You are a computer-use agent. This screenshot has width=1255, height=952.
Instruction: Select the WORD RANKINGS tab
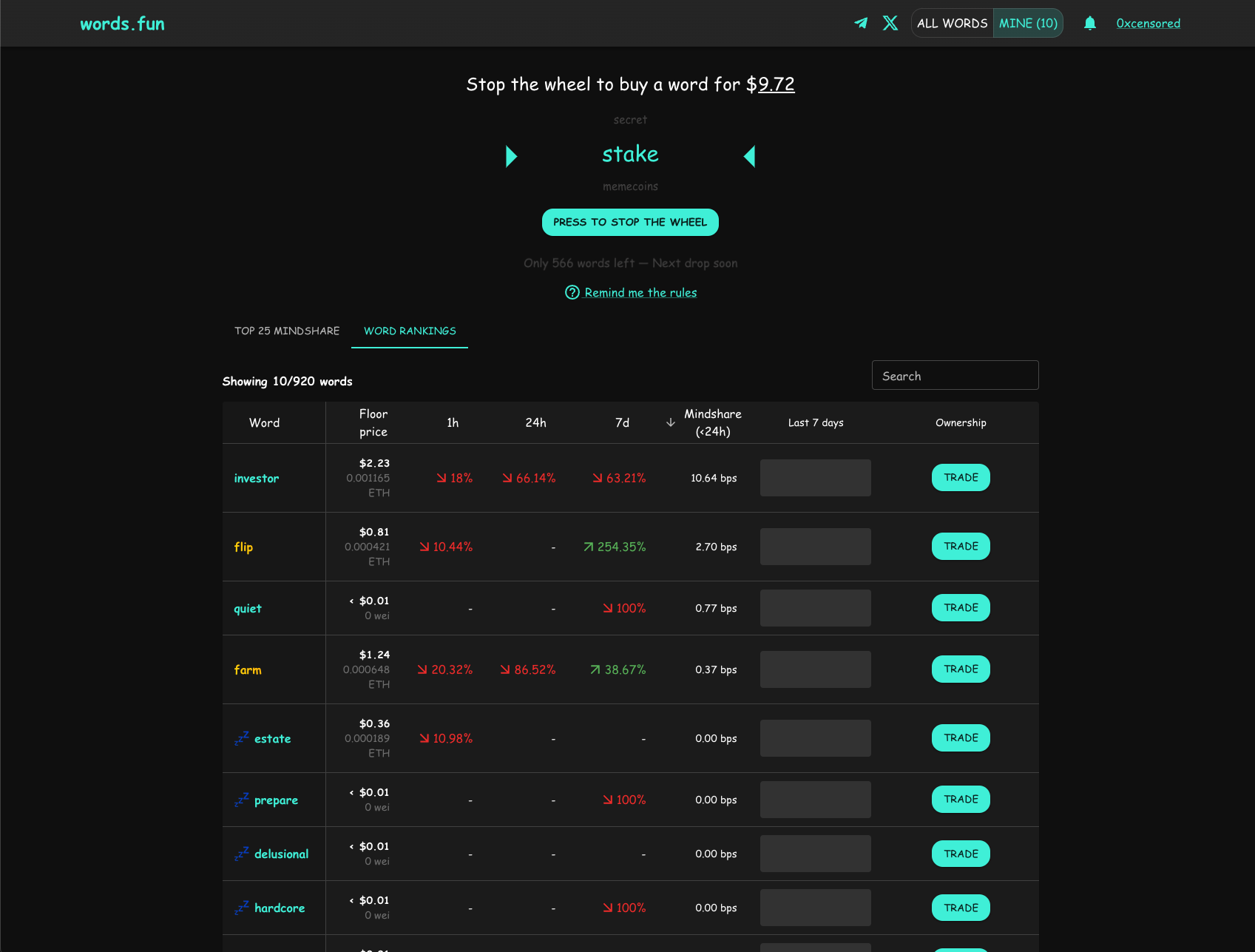[410, 331]
